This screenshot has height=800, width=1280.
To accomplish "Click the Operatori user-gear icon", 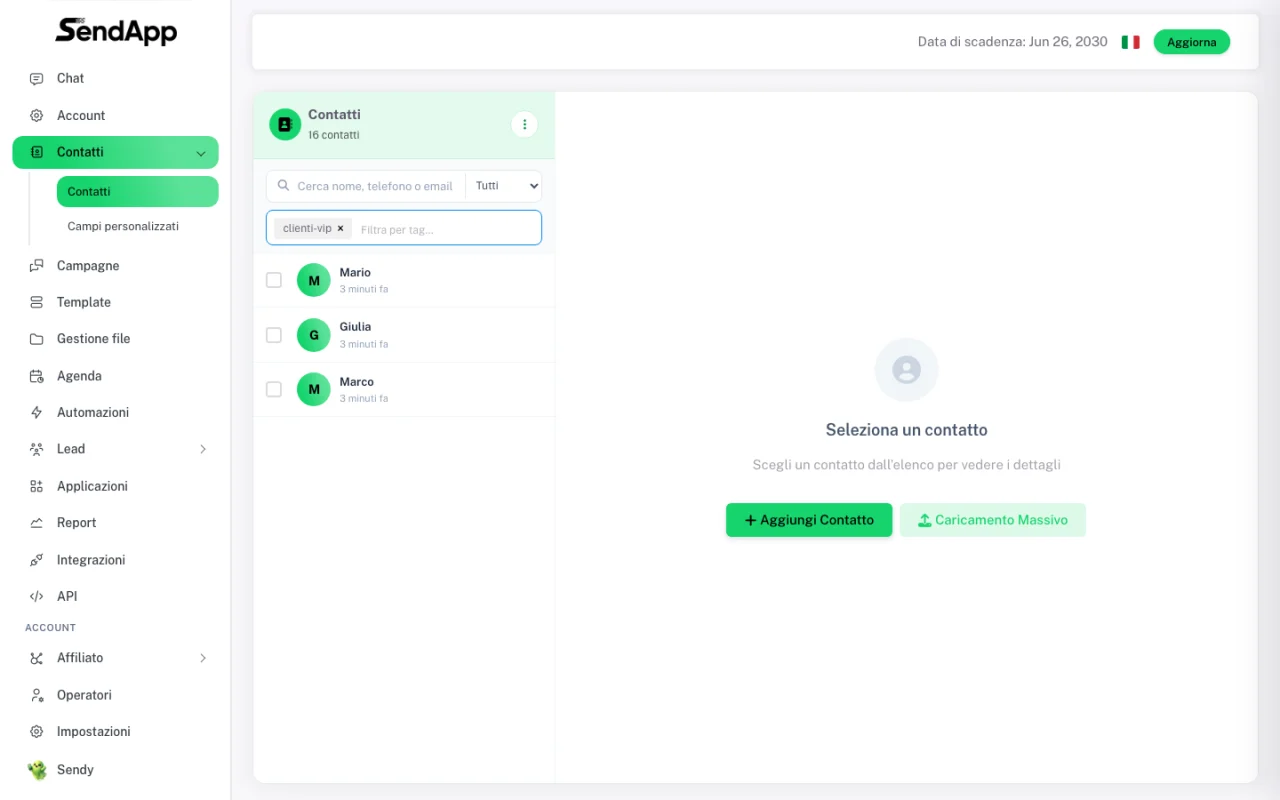I will tap(37, 695).
